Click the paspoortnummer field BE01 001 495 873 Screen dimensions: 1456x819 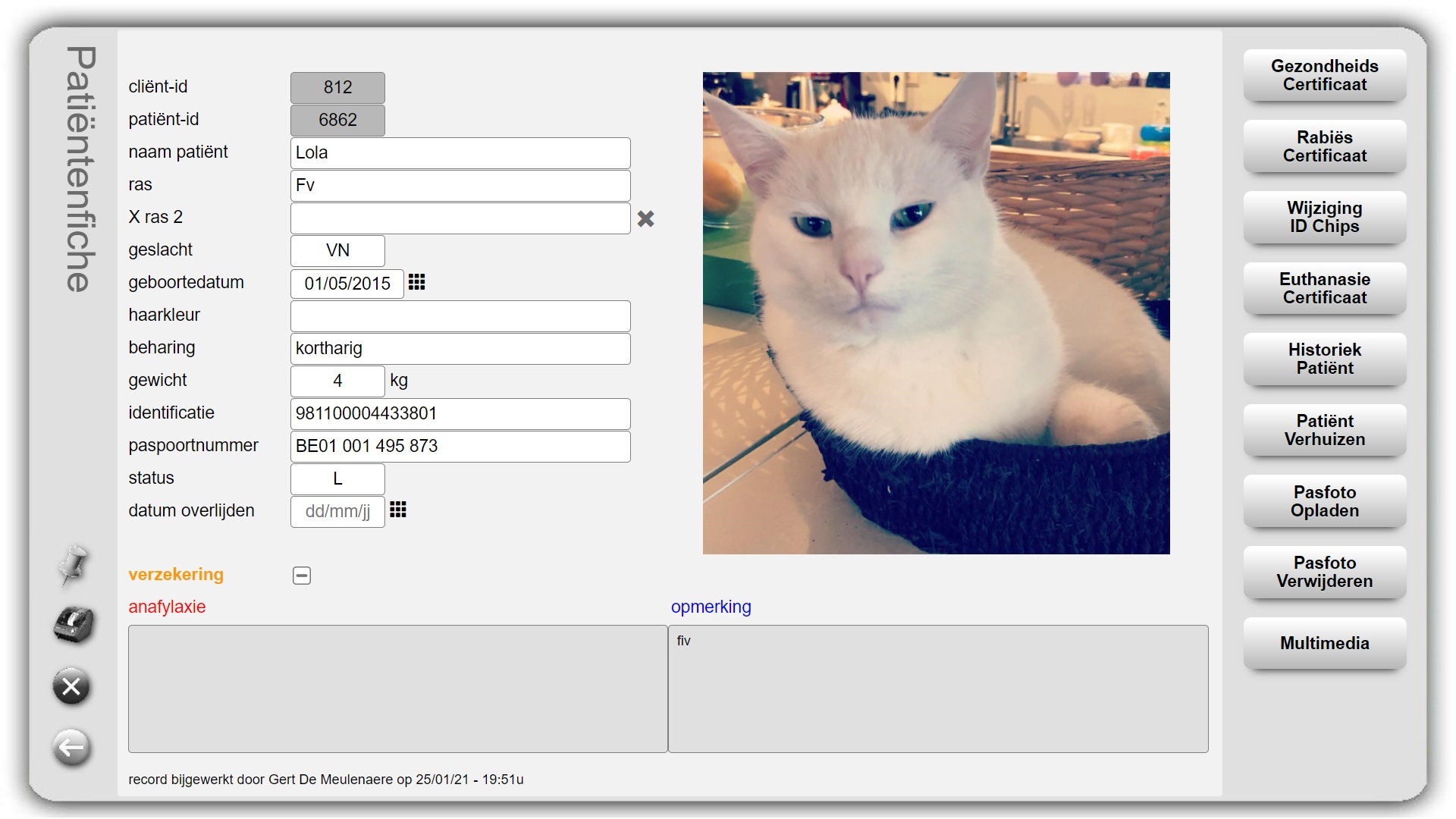click(x=460, y=447)
